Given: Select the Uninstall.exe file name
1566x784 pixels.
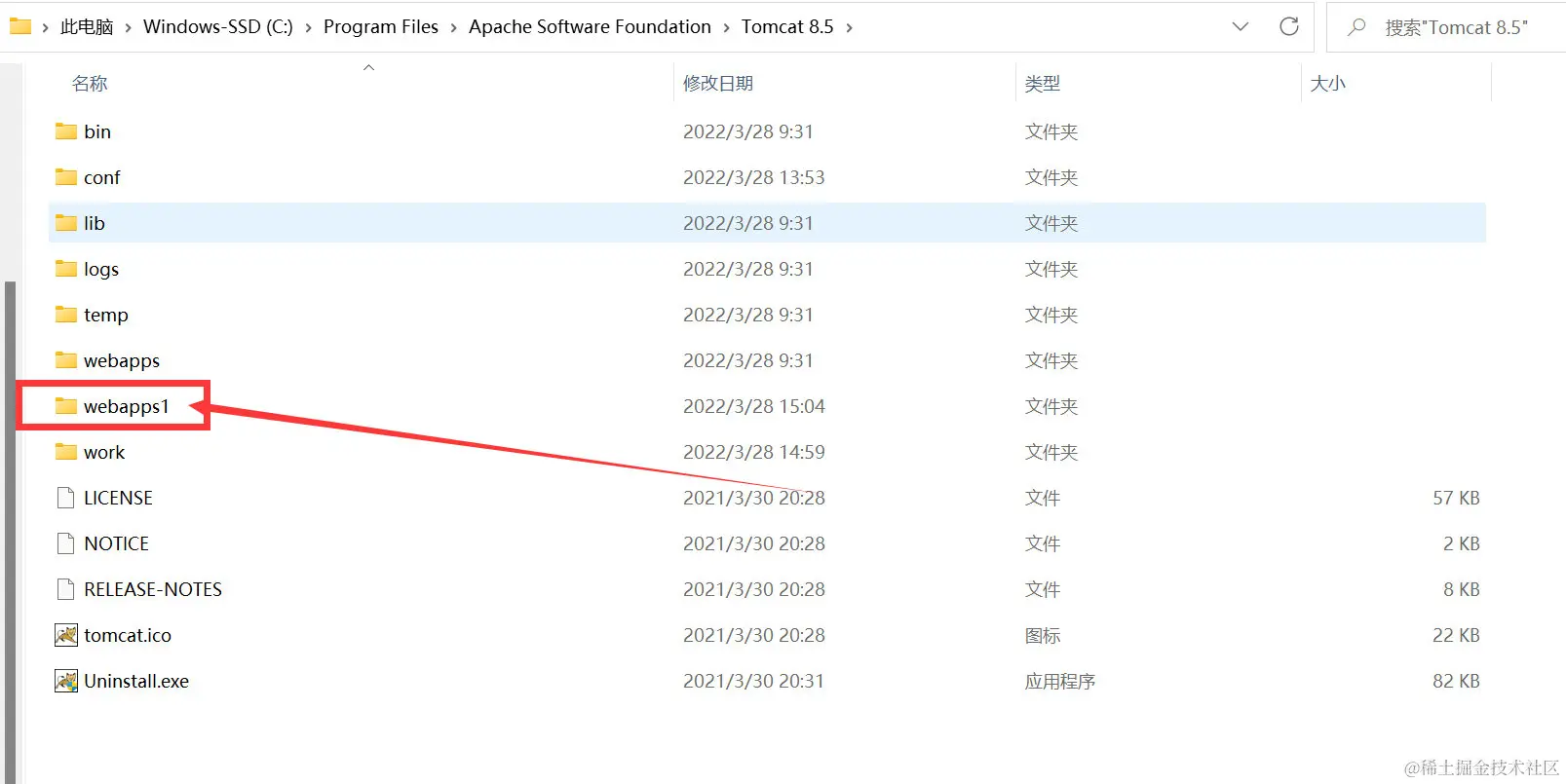Looking at the screenshot, I should coord(136,681).
